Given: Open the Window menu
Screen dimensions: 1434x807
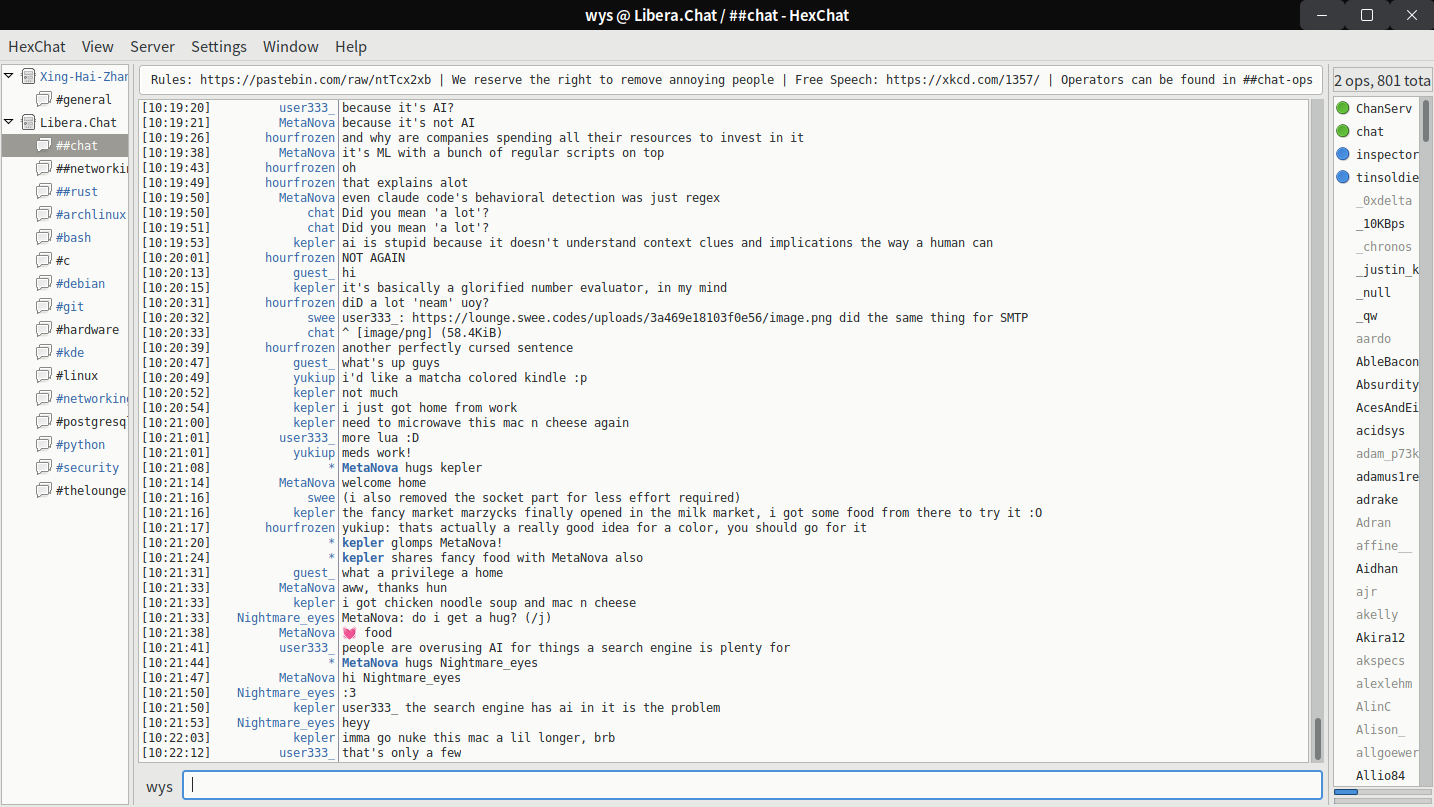Looking at the screenshot, I should click(x=290, y=46).
